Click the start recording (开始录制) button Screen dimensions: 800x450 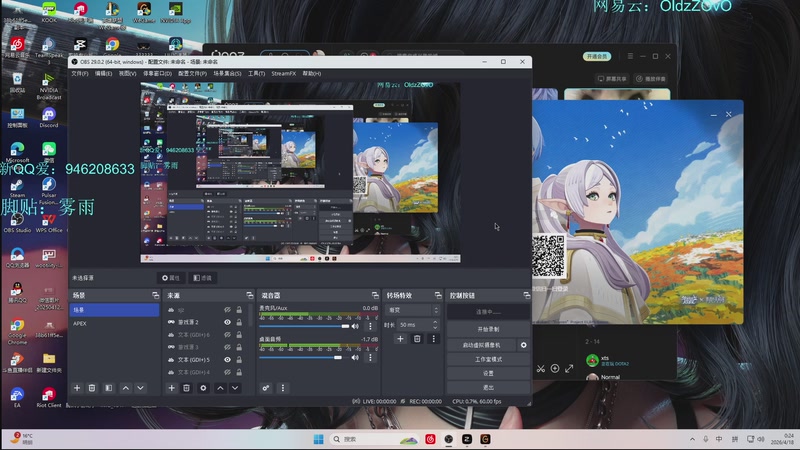pyautogui.click(x=488, y=329)
